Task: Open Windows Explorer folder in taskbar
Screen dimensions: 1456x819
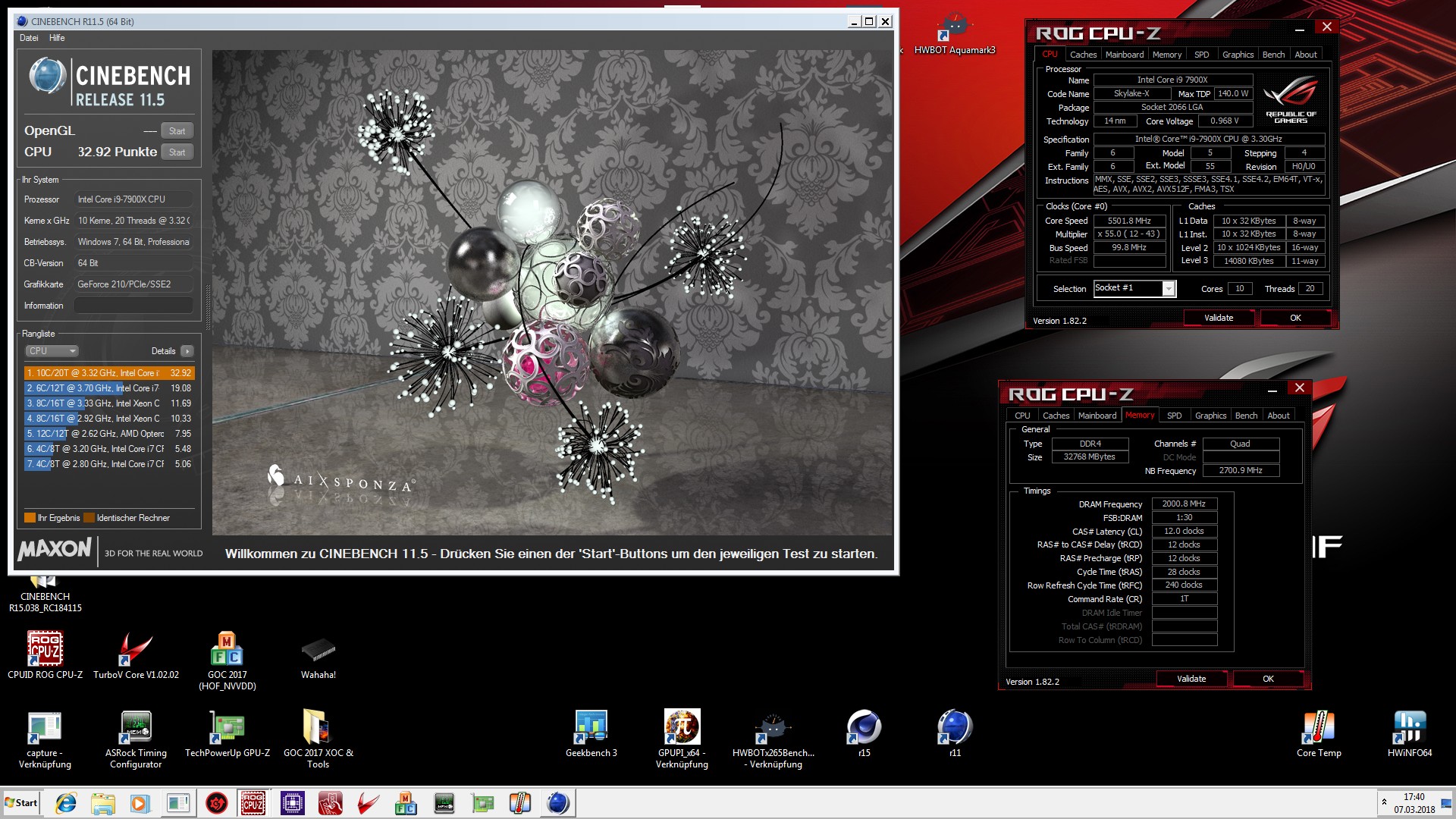Action: (x=103, y=803)
